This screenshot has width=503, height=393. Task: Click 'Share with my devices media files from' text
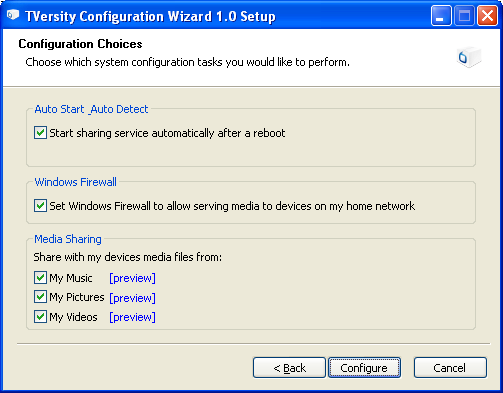[x=128, y=257]
